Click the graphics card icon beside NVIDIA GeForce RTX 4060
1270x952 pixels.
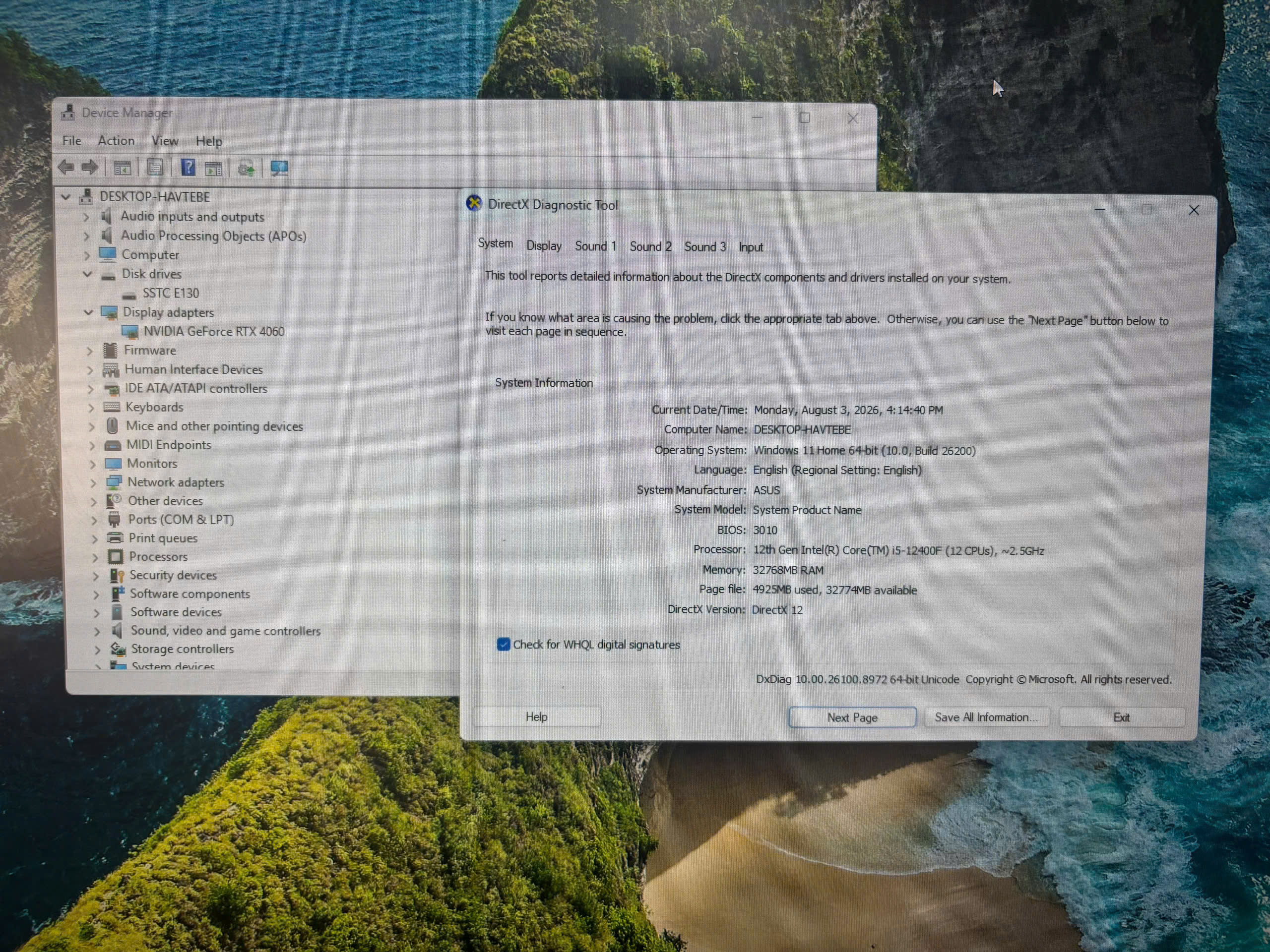click(130, 332)
